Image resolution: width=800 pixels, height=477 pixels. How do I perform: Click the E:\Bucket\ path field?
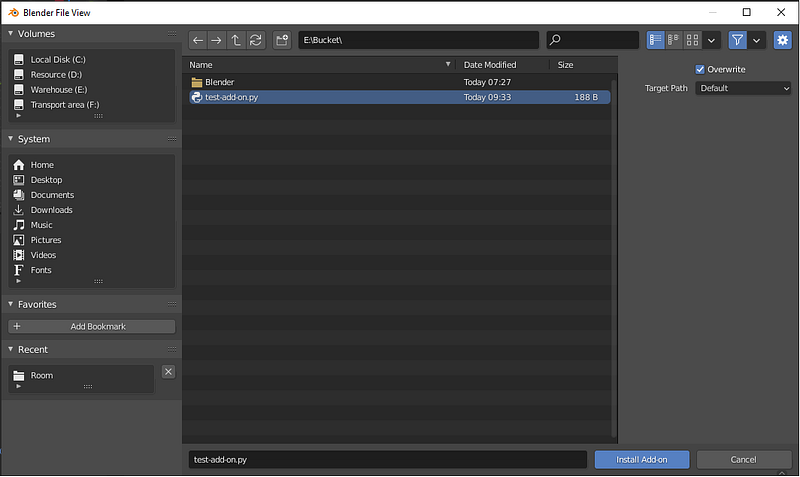(x=418, y=40)
